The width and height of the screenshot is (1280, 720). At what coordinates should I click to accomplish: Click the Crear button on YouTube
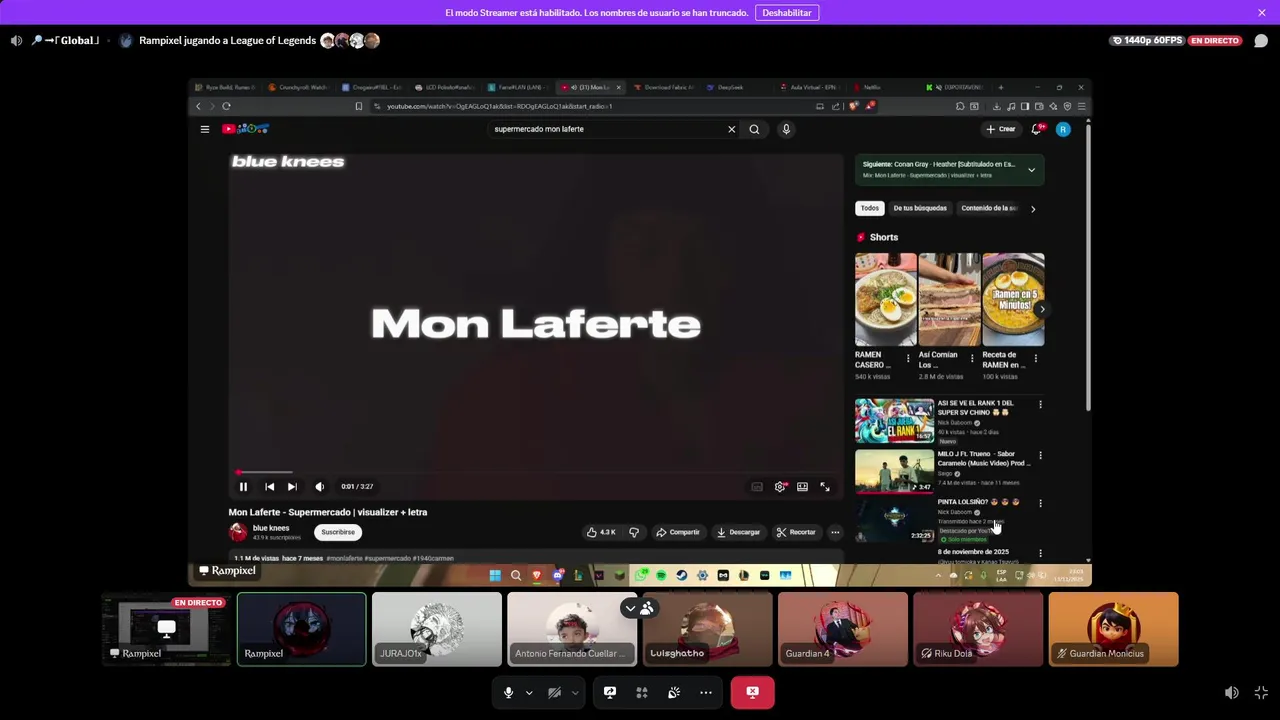pos(1001,129)
